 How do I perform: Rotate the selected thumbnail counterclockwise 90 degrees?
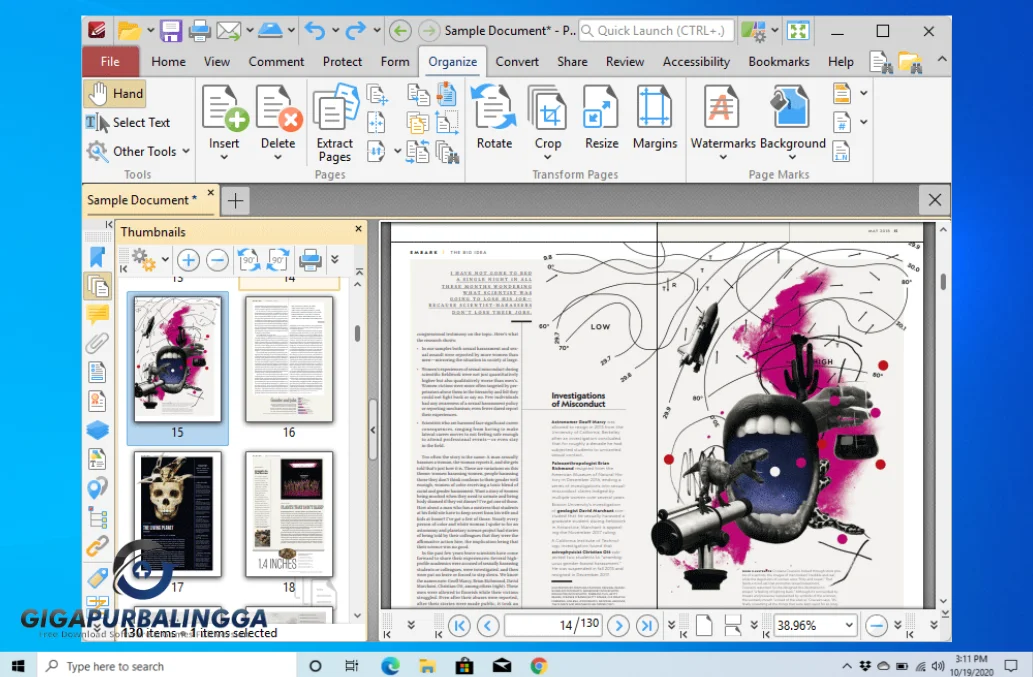click(x=248, y=260)
